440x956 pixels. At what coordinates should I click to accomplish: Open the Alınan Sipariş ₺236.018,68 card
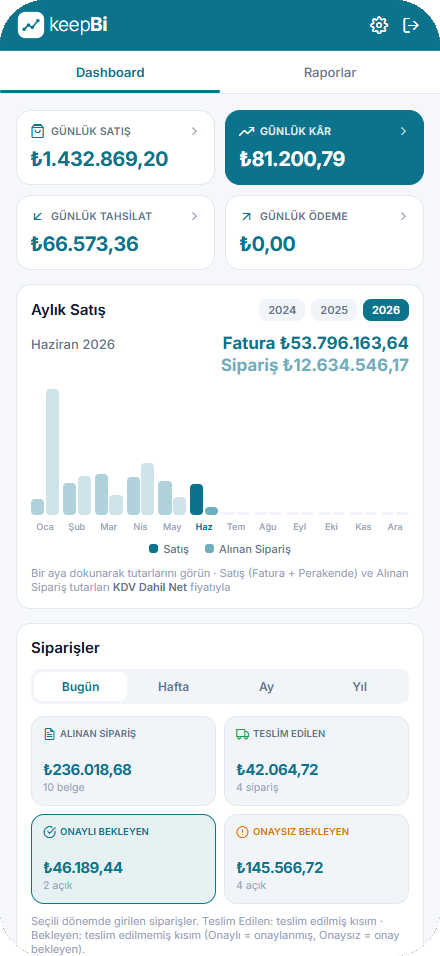tap(123, 761)
